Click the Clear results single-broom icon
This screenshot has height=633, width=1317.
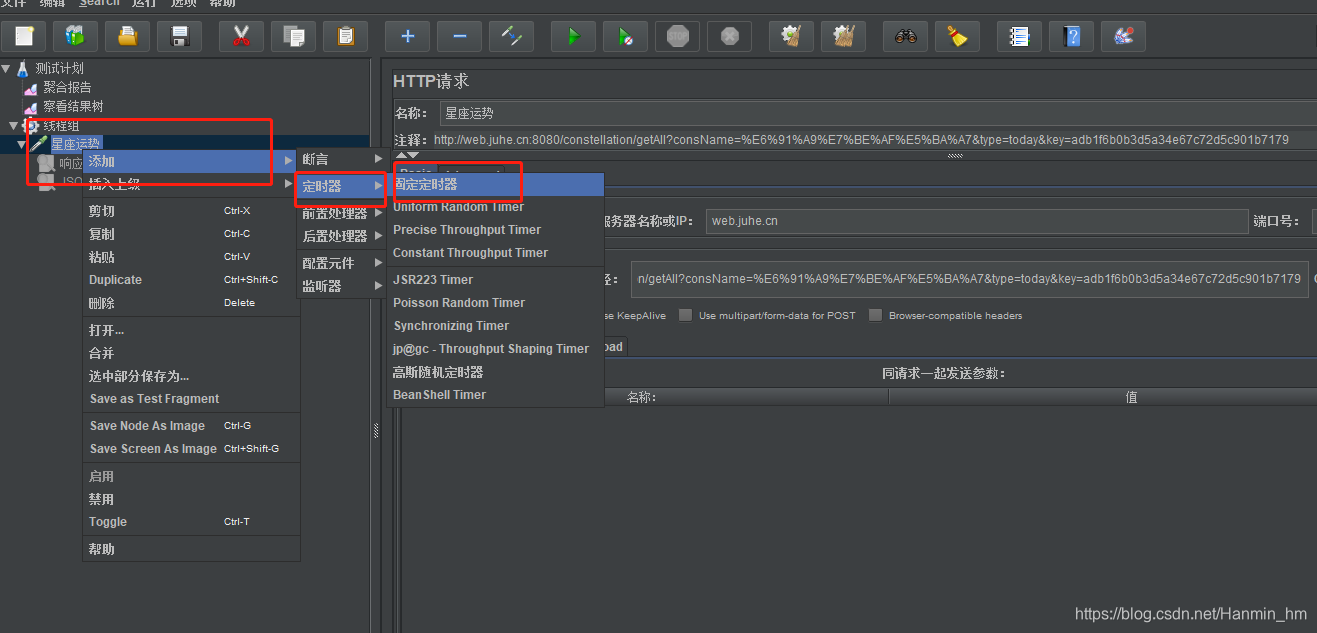pos(791,37)
